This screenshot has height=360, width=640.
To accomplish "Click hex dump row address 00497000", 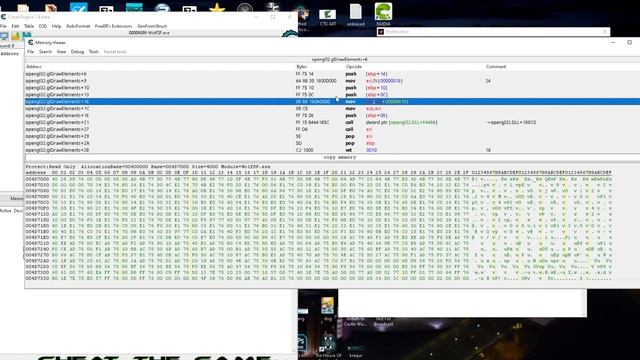I will (x=37, y=179).
